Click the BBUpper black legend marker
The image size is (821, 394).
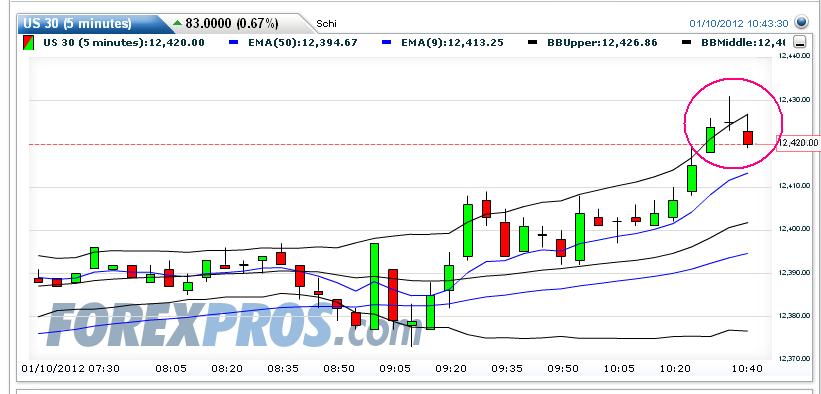[532, 42]
